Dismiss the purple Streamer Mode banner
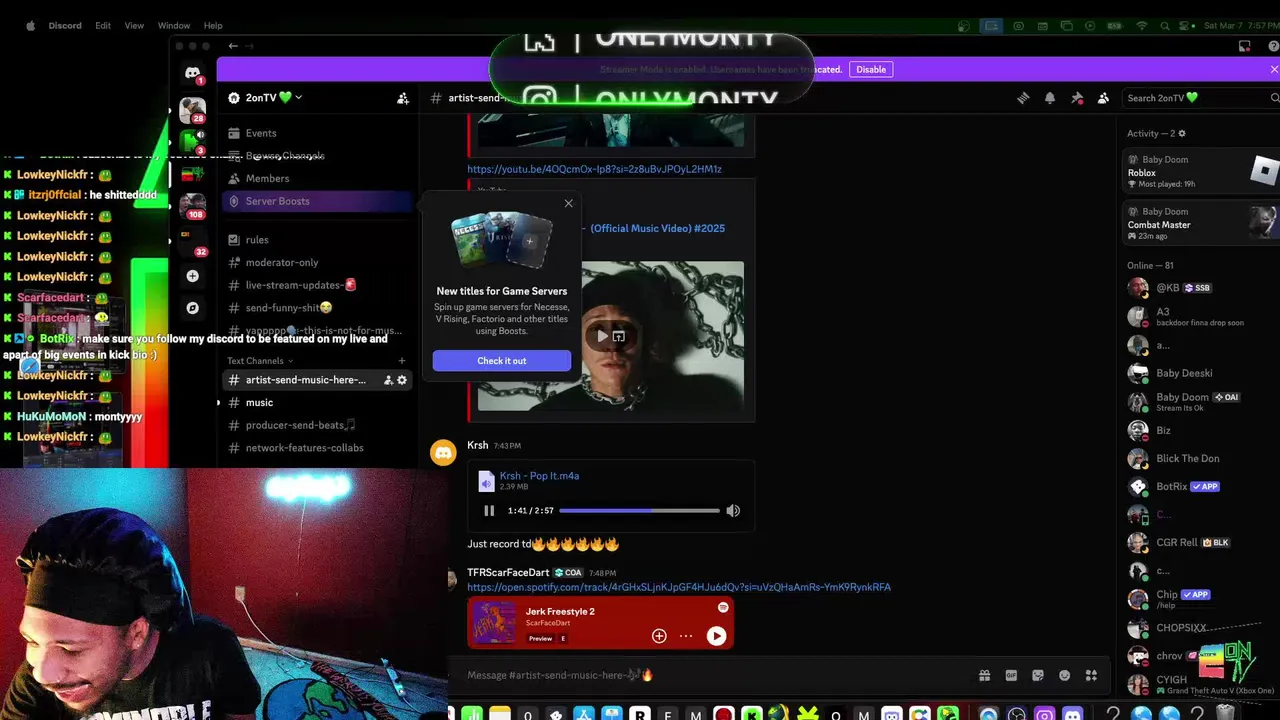 coord(1274,69)
